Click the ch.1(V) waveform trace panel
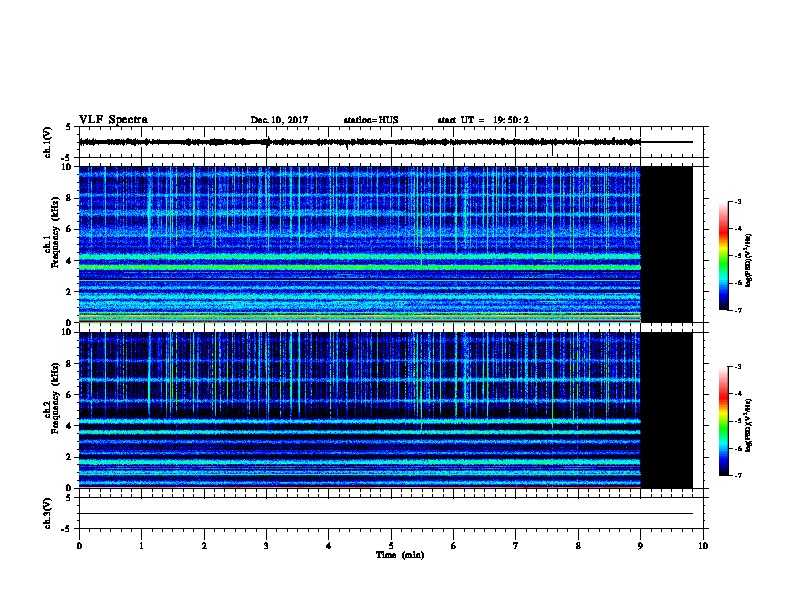Viewport: 792px width, 612px height. [391, 142]
